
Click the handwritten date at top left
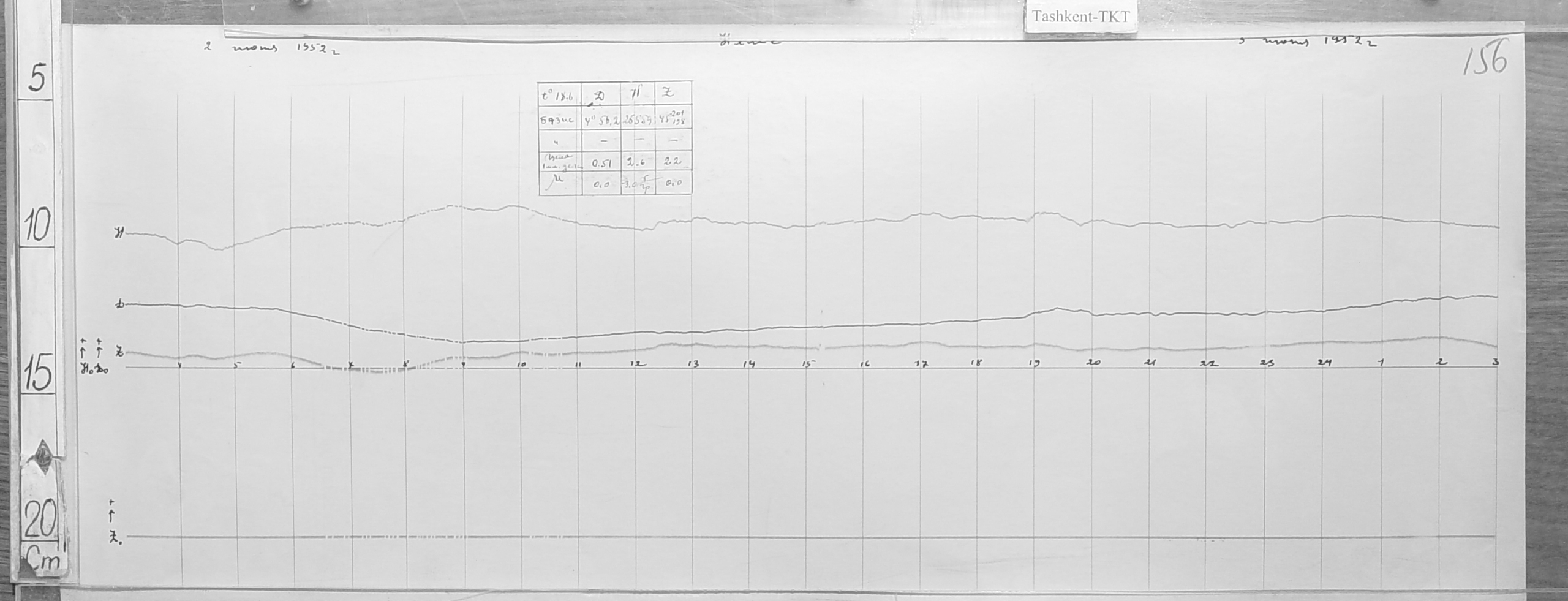pyautogui.click(x=273, y=49)
